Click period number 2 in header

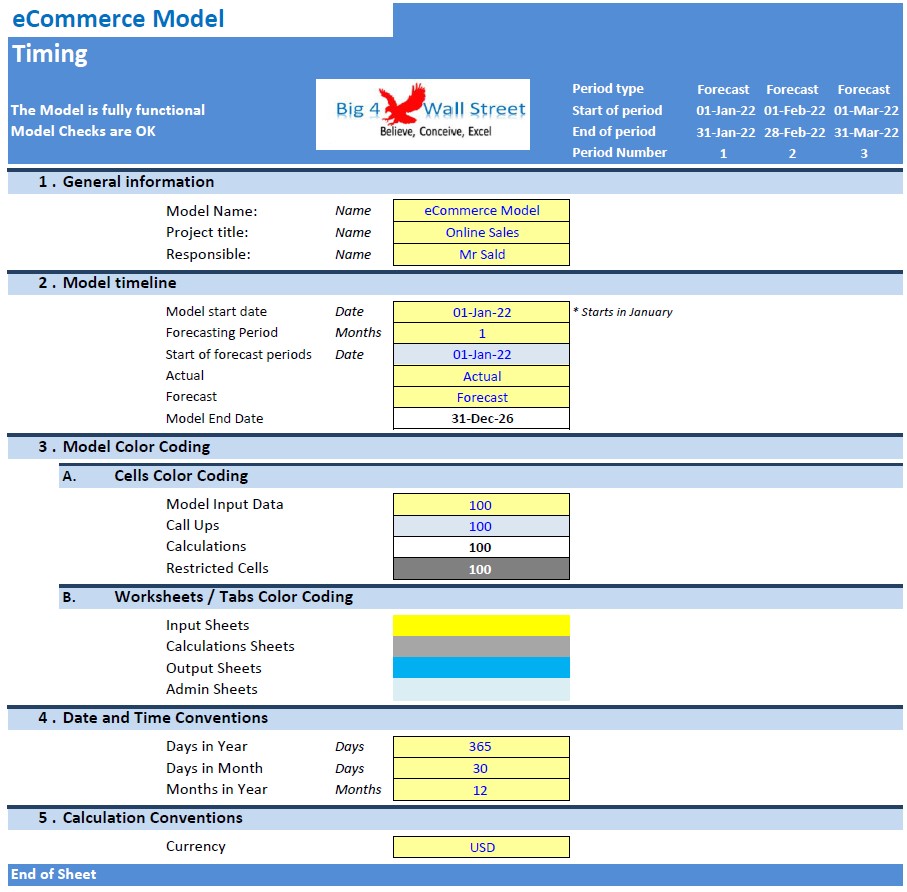pyautogui.click(x=792, y=154)
